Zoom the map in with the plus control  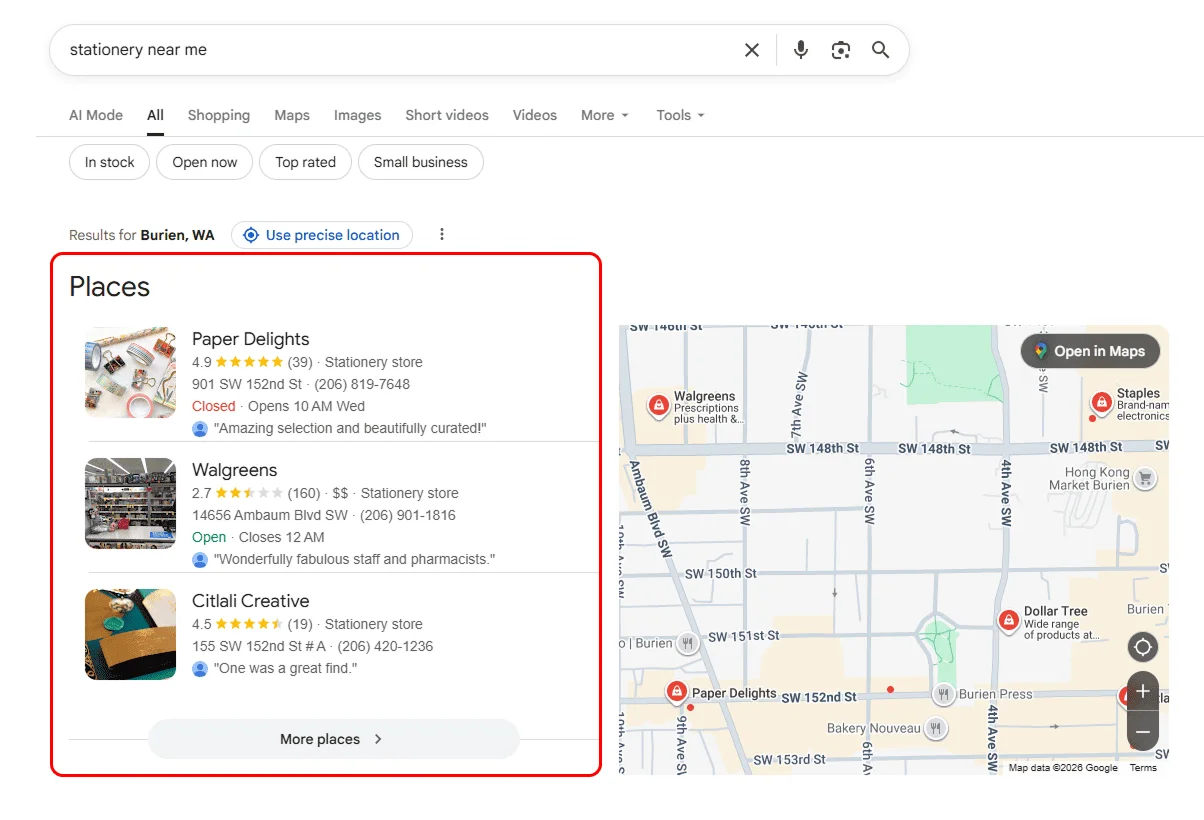[x=1142, y=691]
